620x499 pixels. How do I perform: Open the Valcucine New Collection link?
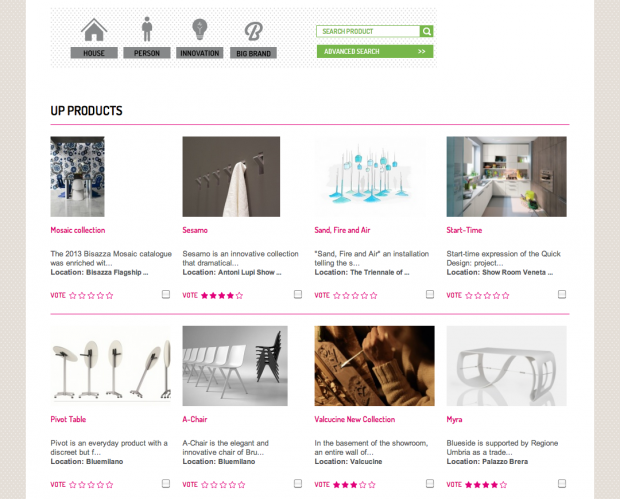354,419
